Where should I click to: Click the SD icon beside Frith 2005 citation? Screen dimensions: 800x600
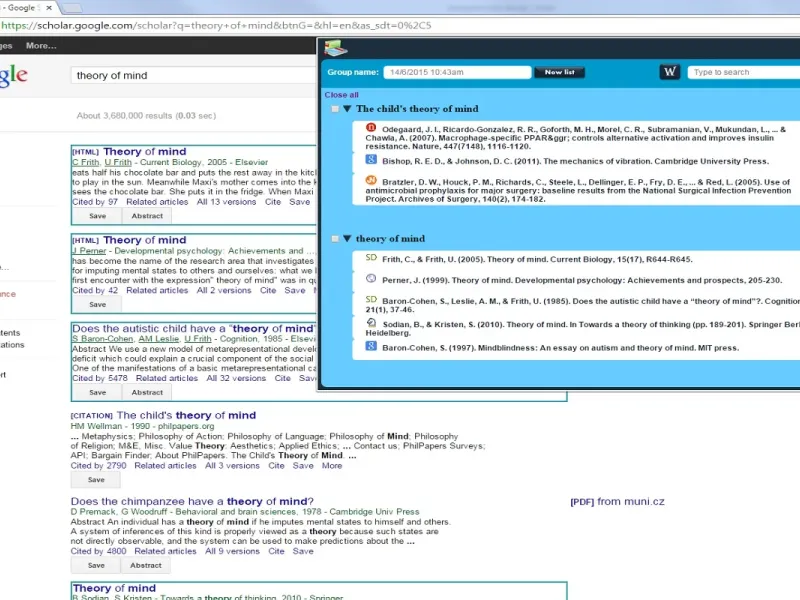click(x=371, y=258)
